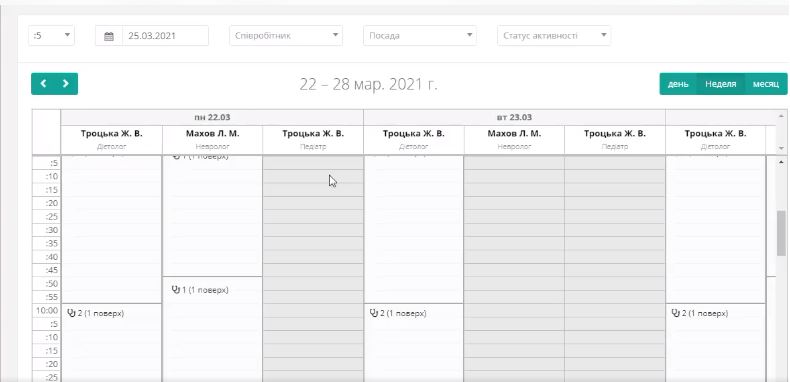Click stethoscope icon in Monday 10:00 Троцька slot

tap(71, 313)
